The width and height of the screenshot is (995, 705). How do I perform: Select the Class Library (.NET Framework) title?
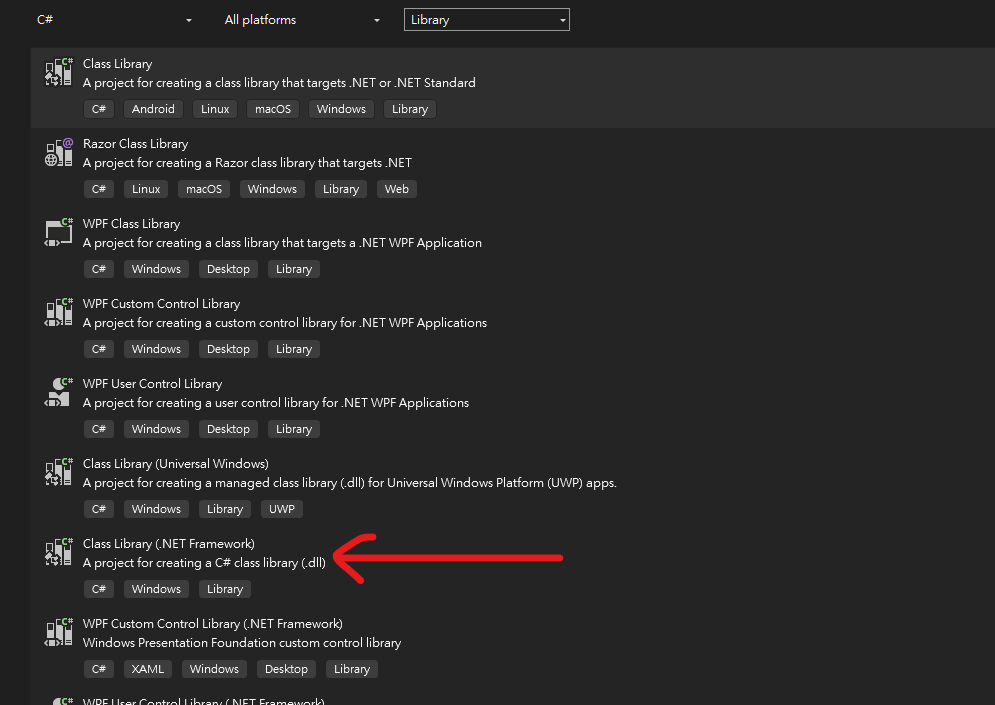tap(168, 544)
